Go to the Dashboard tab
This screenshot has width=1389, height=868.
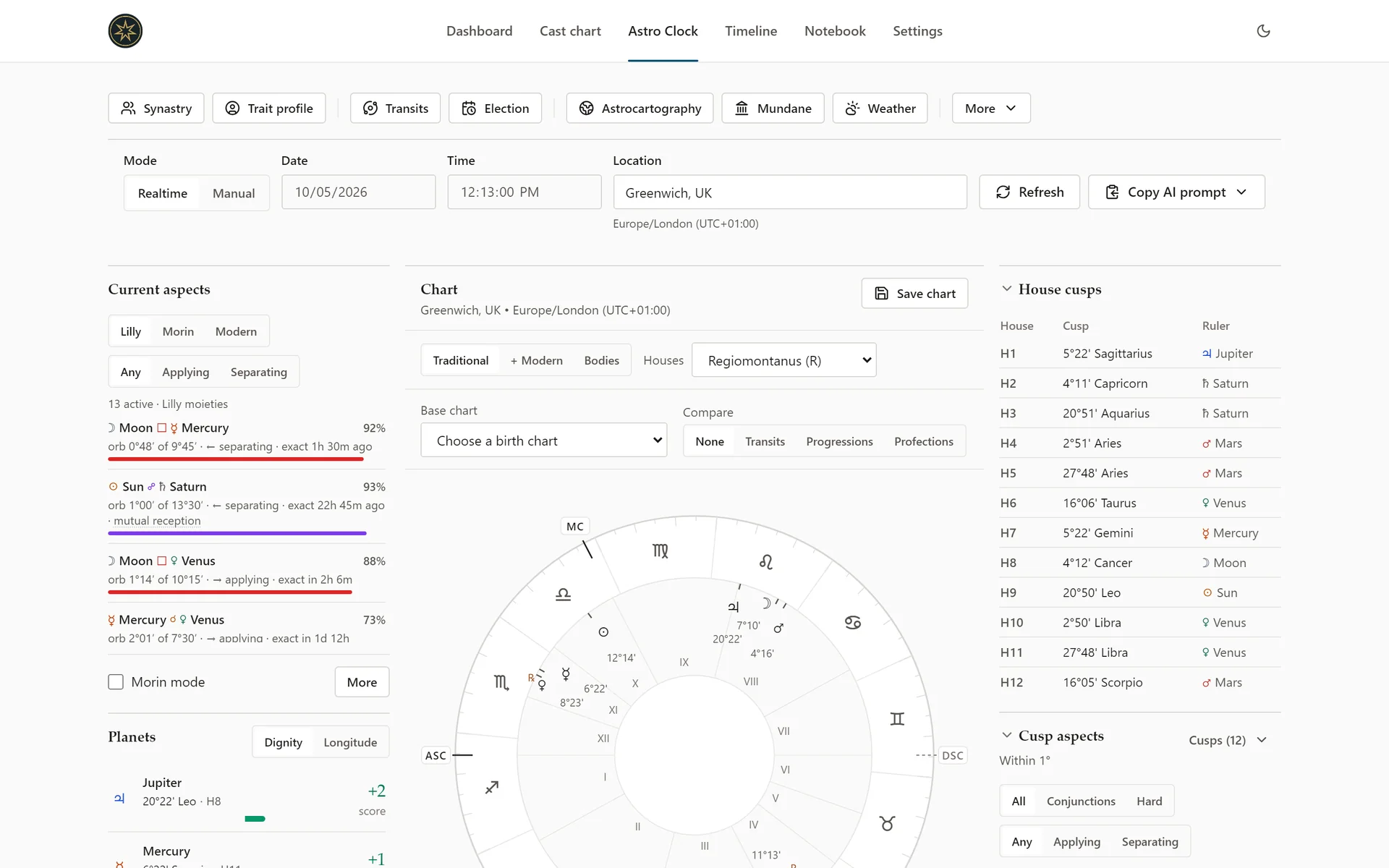pos(479,31)
